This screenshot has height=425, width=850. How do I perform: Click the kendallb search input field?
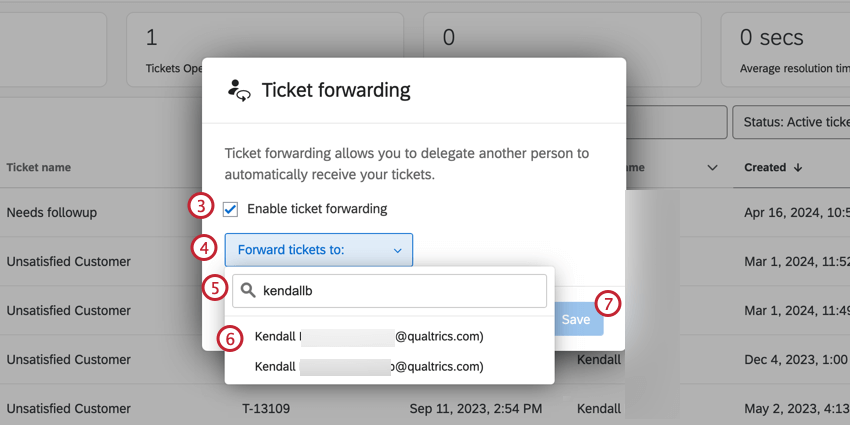click(400, 291)
